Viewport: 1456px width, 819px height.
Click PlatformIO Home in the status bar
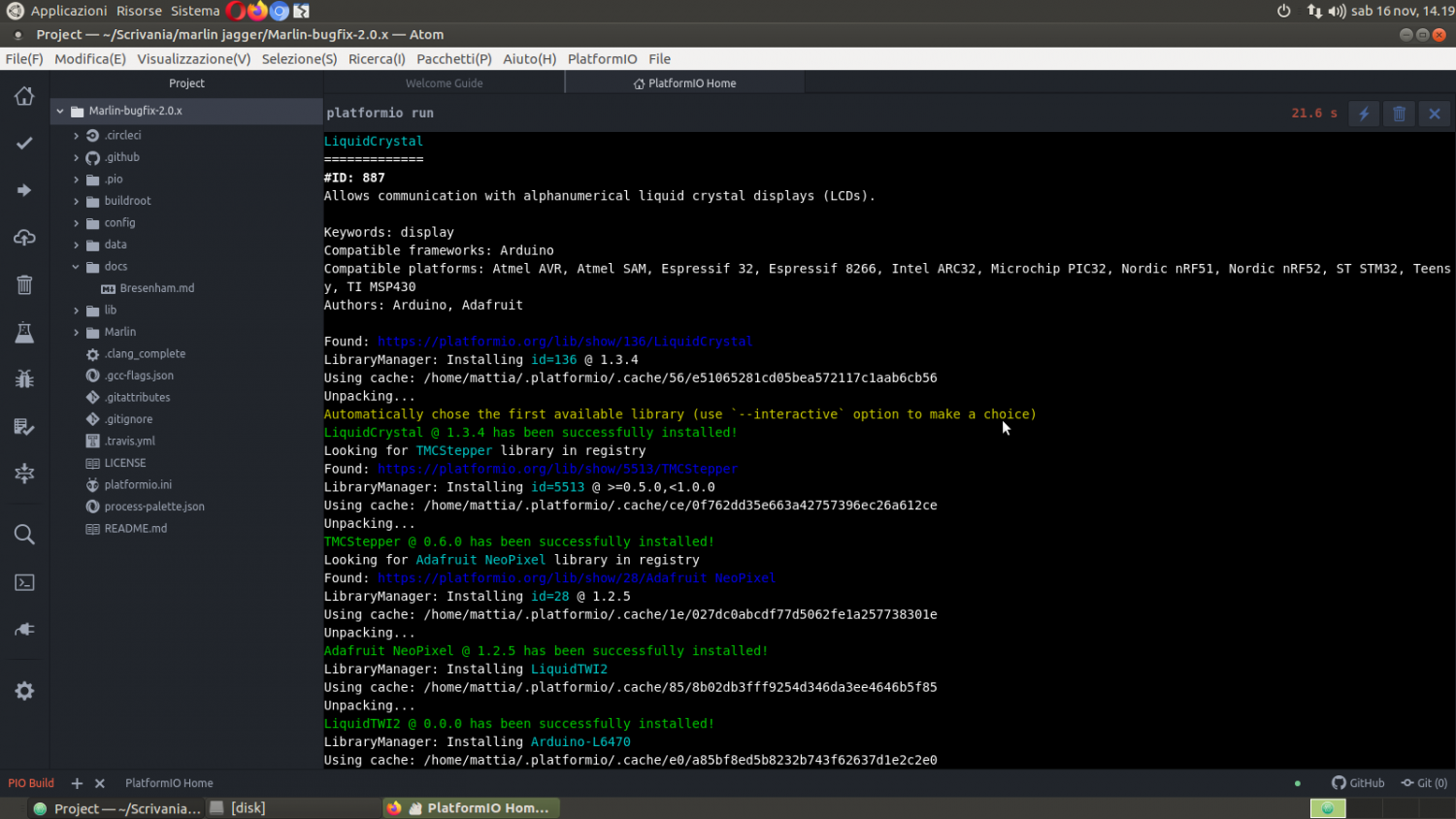point(169,783)
